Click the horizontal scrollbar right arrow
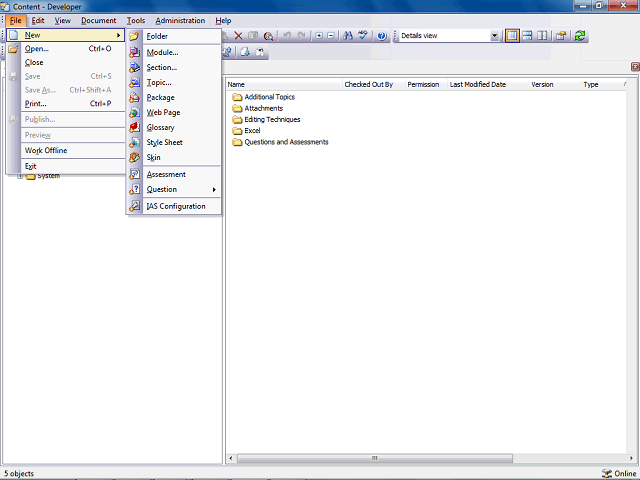640x480 pixels. (x=631, y=458)
